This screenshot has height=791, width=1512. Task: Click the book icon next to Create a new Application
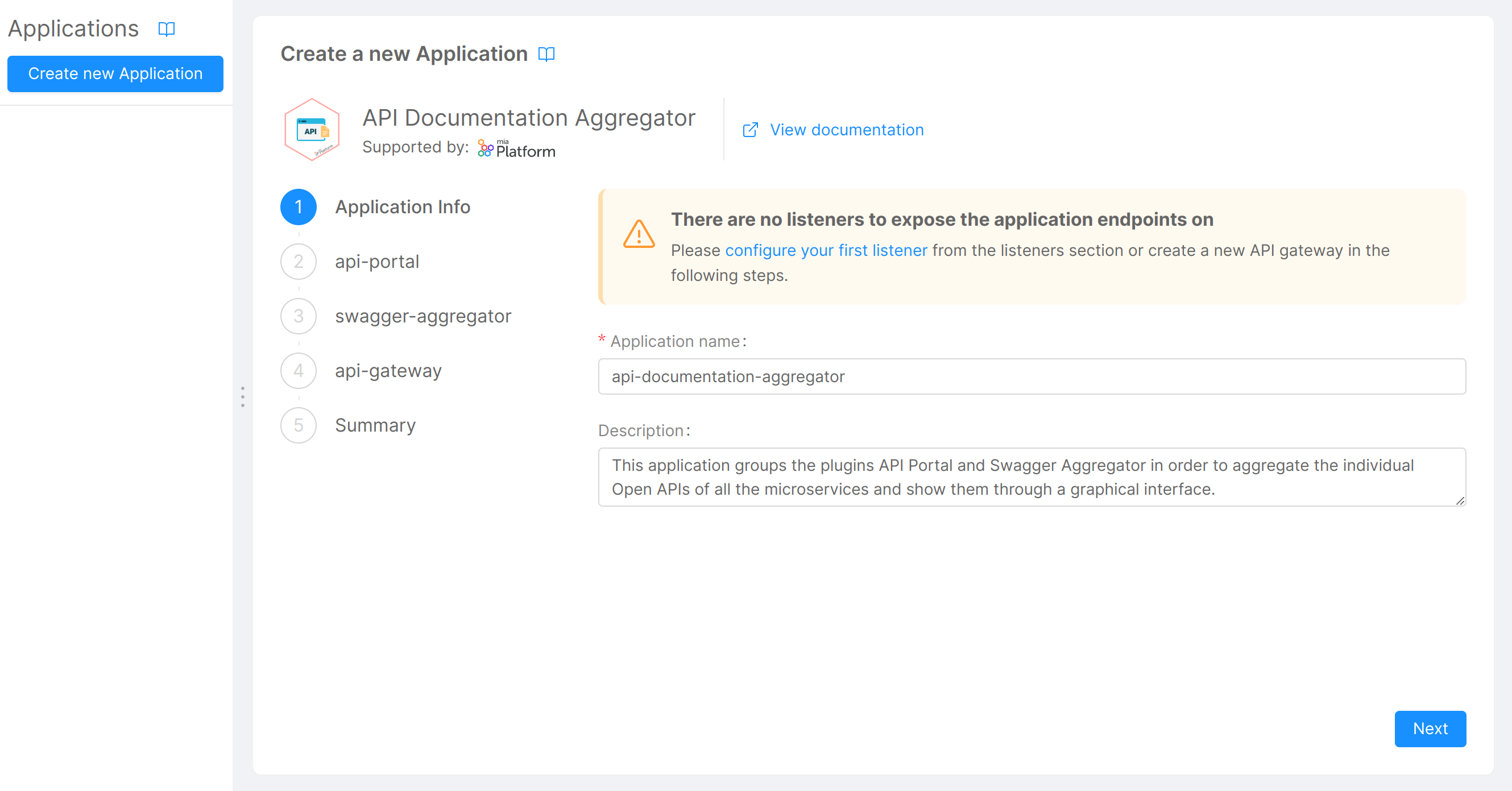pos(546,54)
